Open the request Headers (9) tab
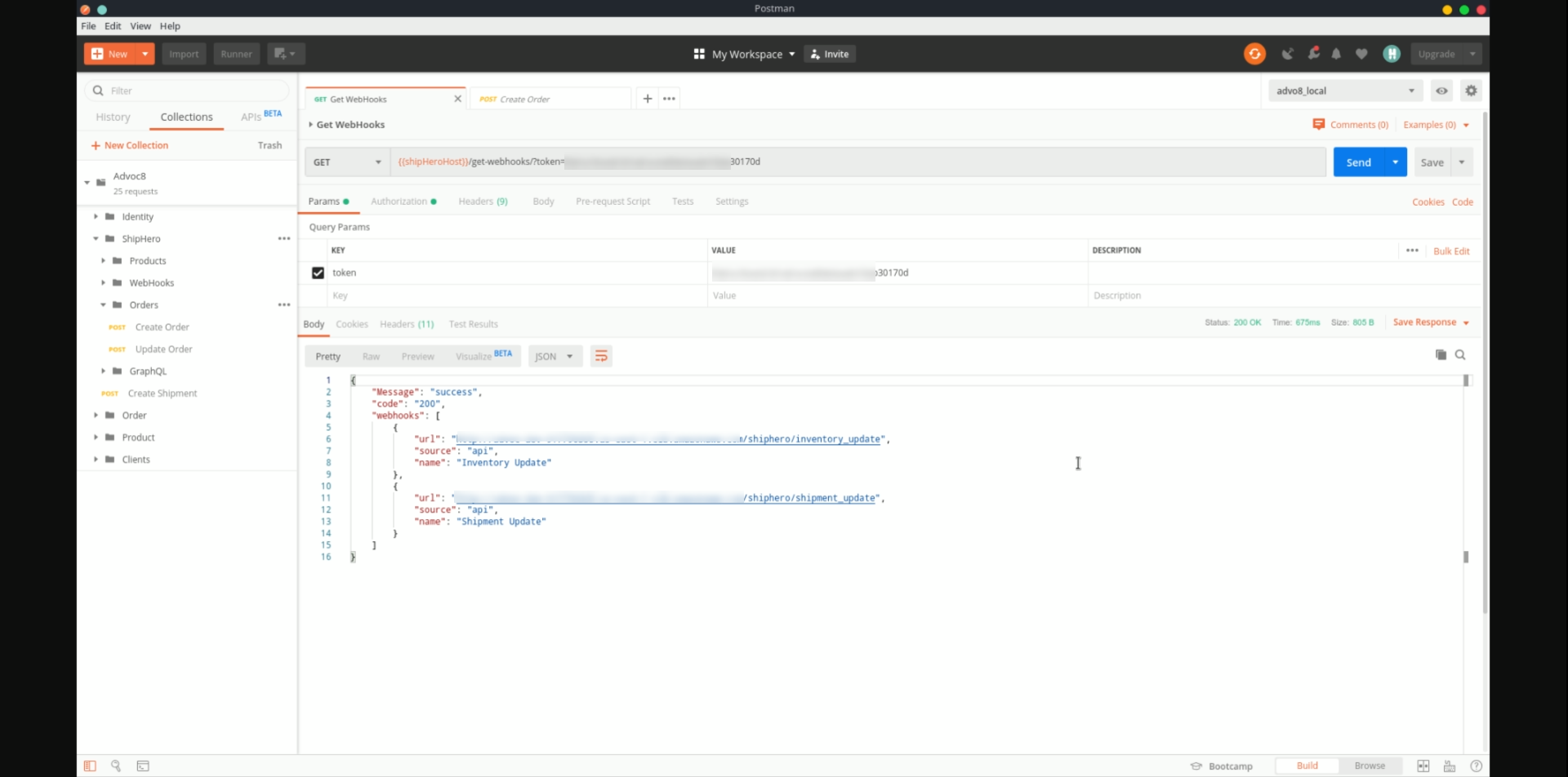Screen dimensions: 1568x777 click(x=483, y=201)
